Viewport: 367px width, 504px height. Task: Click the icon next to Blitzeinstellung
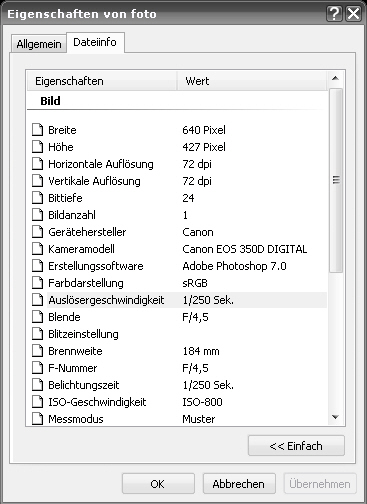[38, 334]
